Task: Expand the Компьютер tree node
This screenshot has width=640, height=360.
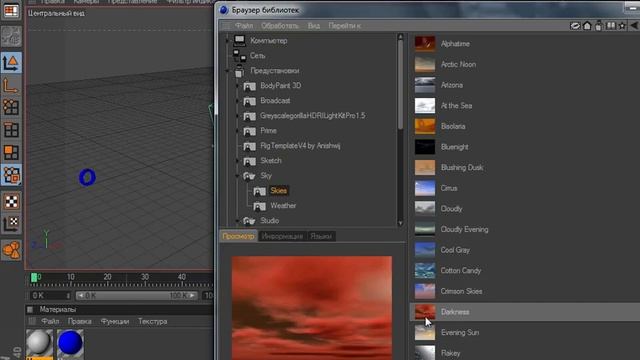Action: [227, 41]
